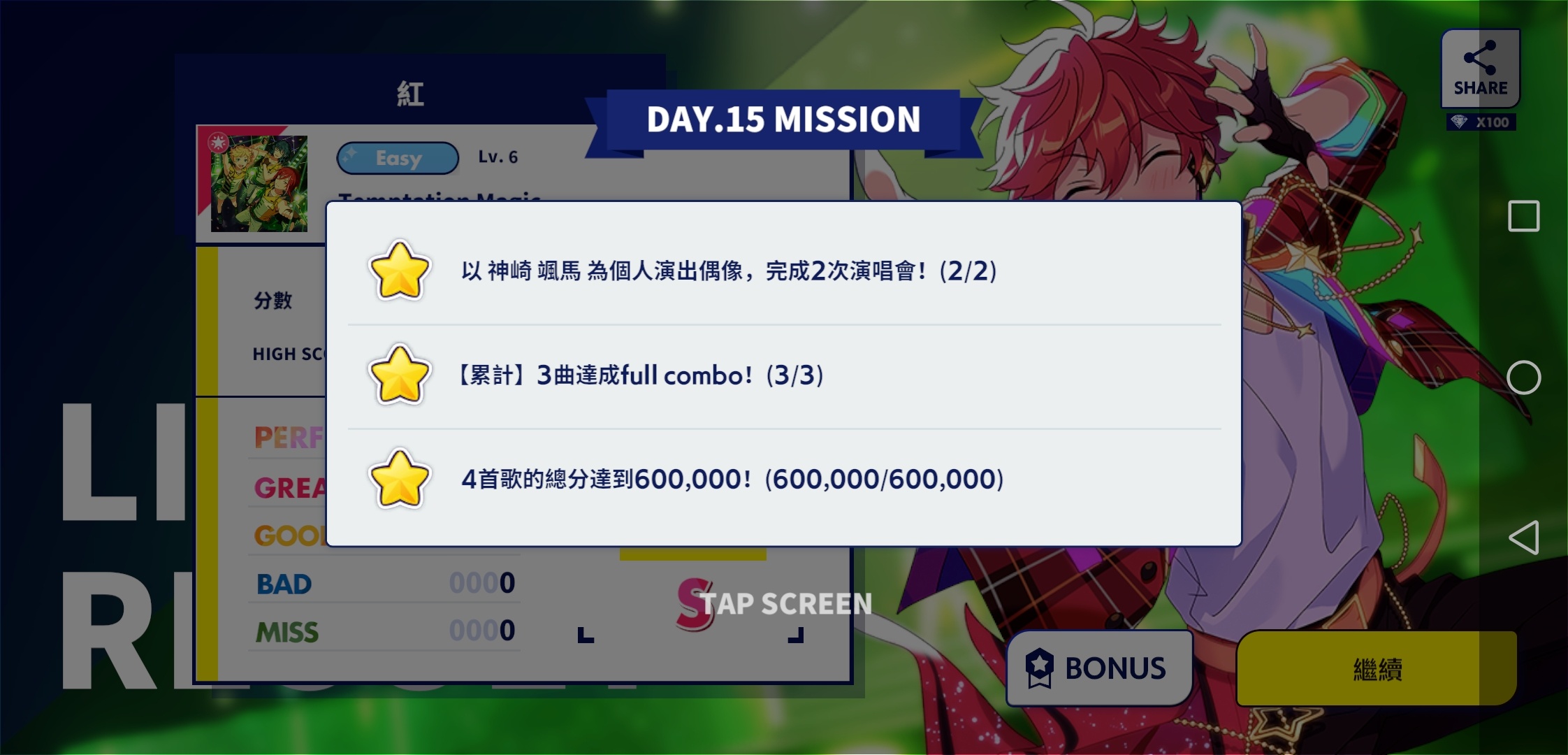Click the star beside full combo mission
Screen dimensions: 1568x755
[399, 375]
